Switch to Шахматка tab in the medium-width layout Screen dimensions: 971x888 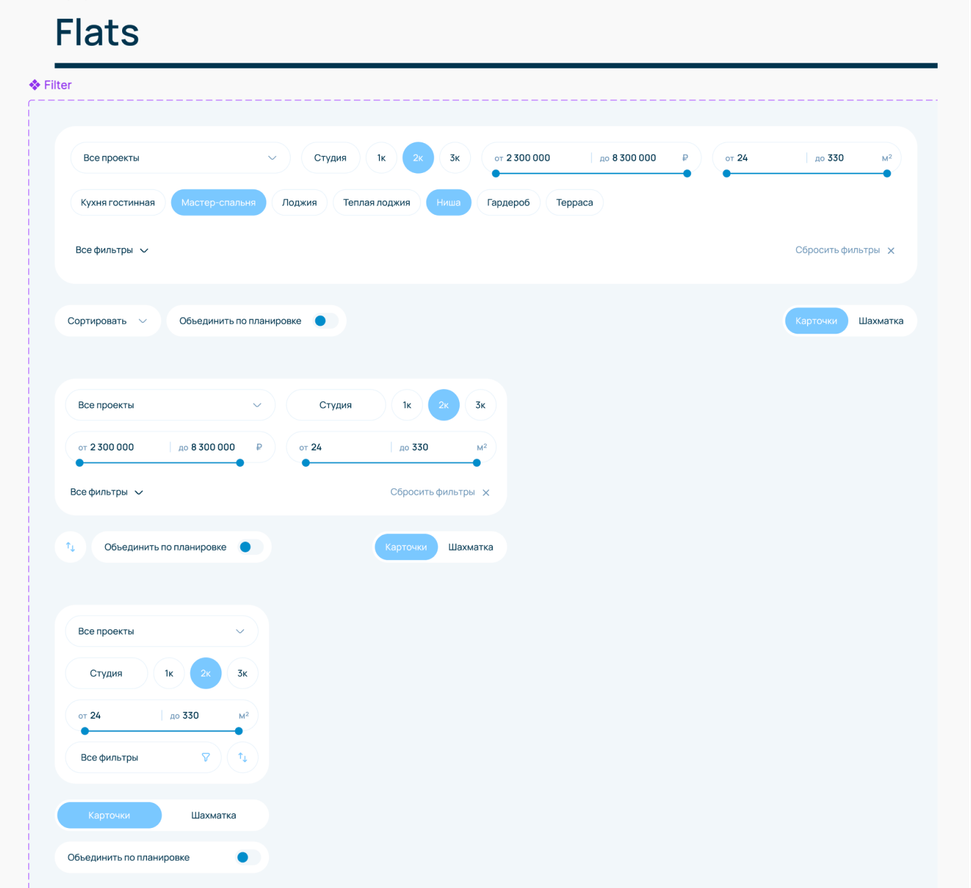471,547
